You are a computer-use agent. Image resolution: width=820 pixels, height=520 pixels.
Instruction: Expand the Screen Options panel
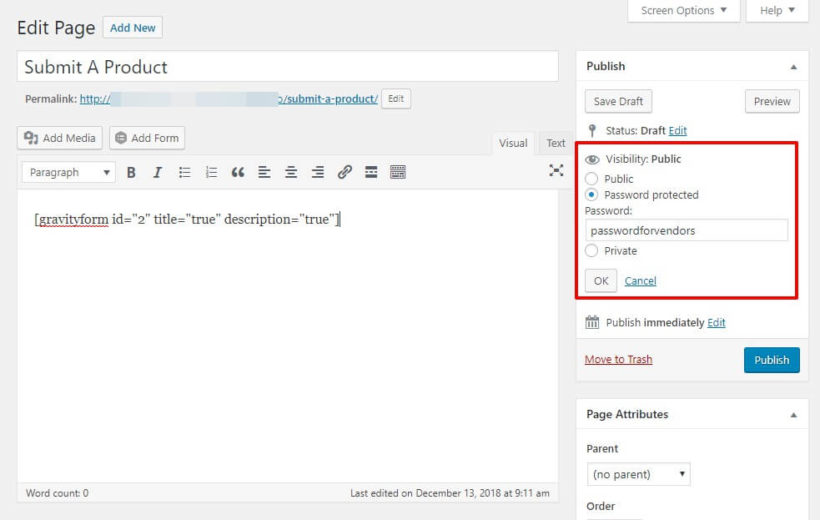(684, 10)
